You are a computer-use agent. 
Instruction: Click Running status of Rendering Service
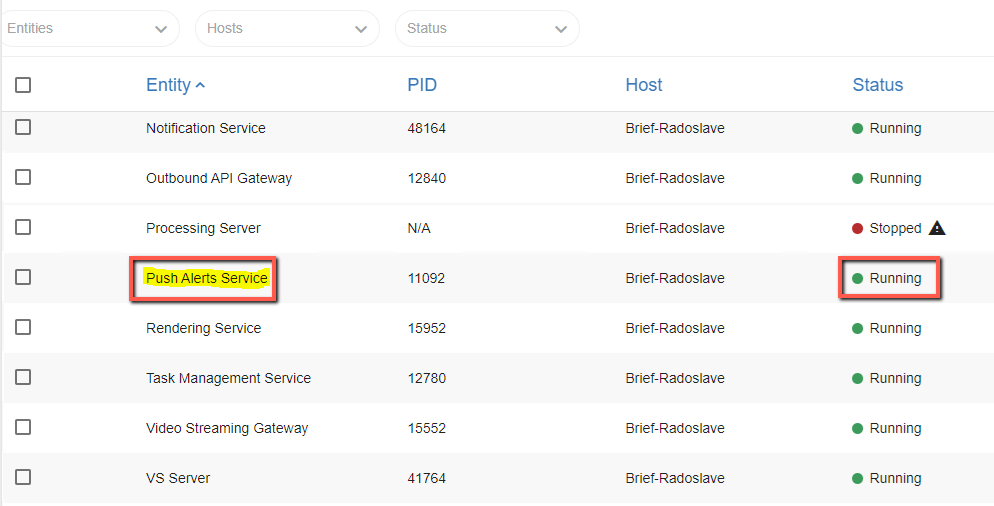point(895,328)
